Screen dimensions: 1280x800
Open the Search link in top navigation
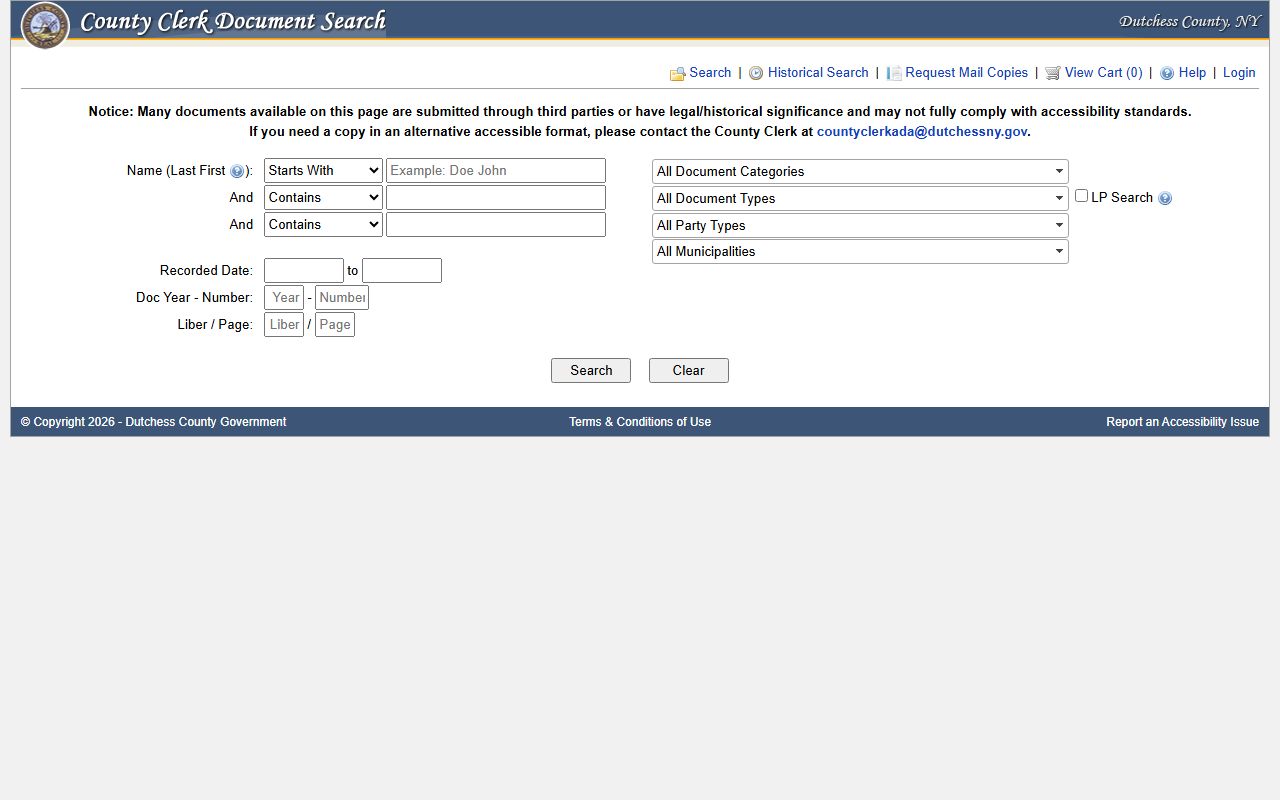coord(710,73)
